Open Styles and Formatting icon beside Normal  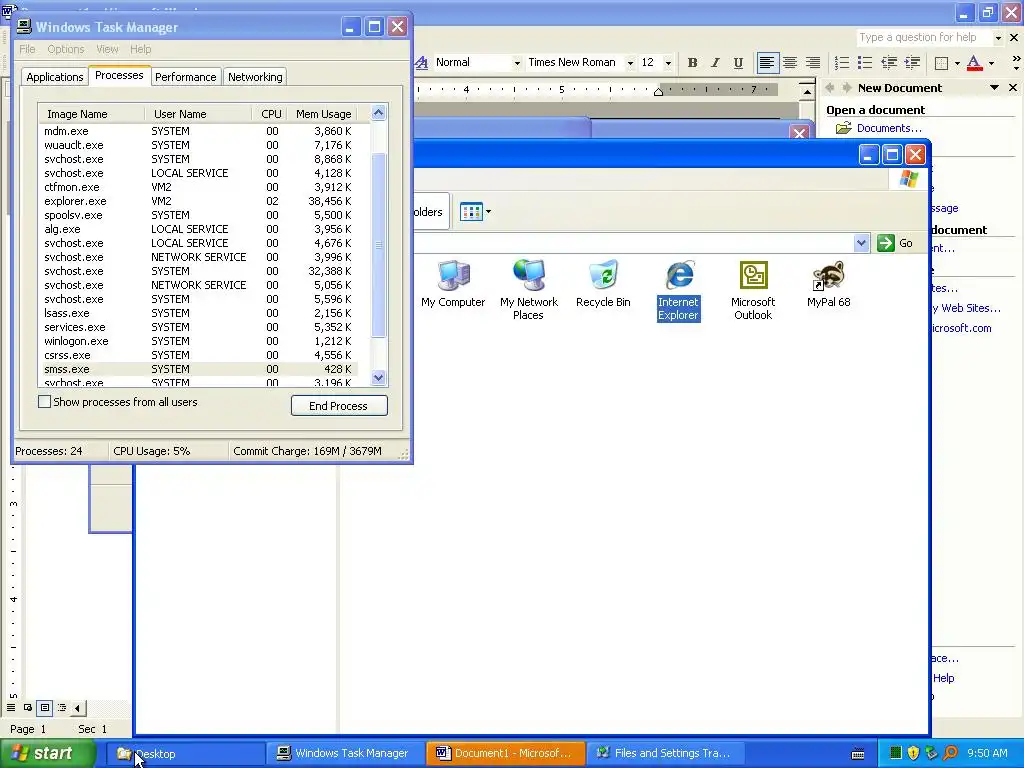coord(422,63)
